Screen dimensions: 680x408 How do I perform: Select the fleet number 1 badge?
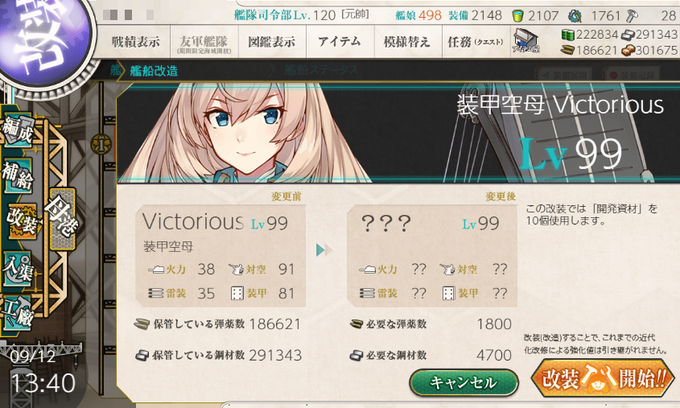tap(101, 144)
